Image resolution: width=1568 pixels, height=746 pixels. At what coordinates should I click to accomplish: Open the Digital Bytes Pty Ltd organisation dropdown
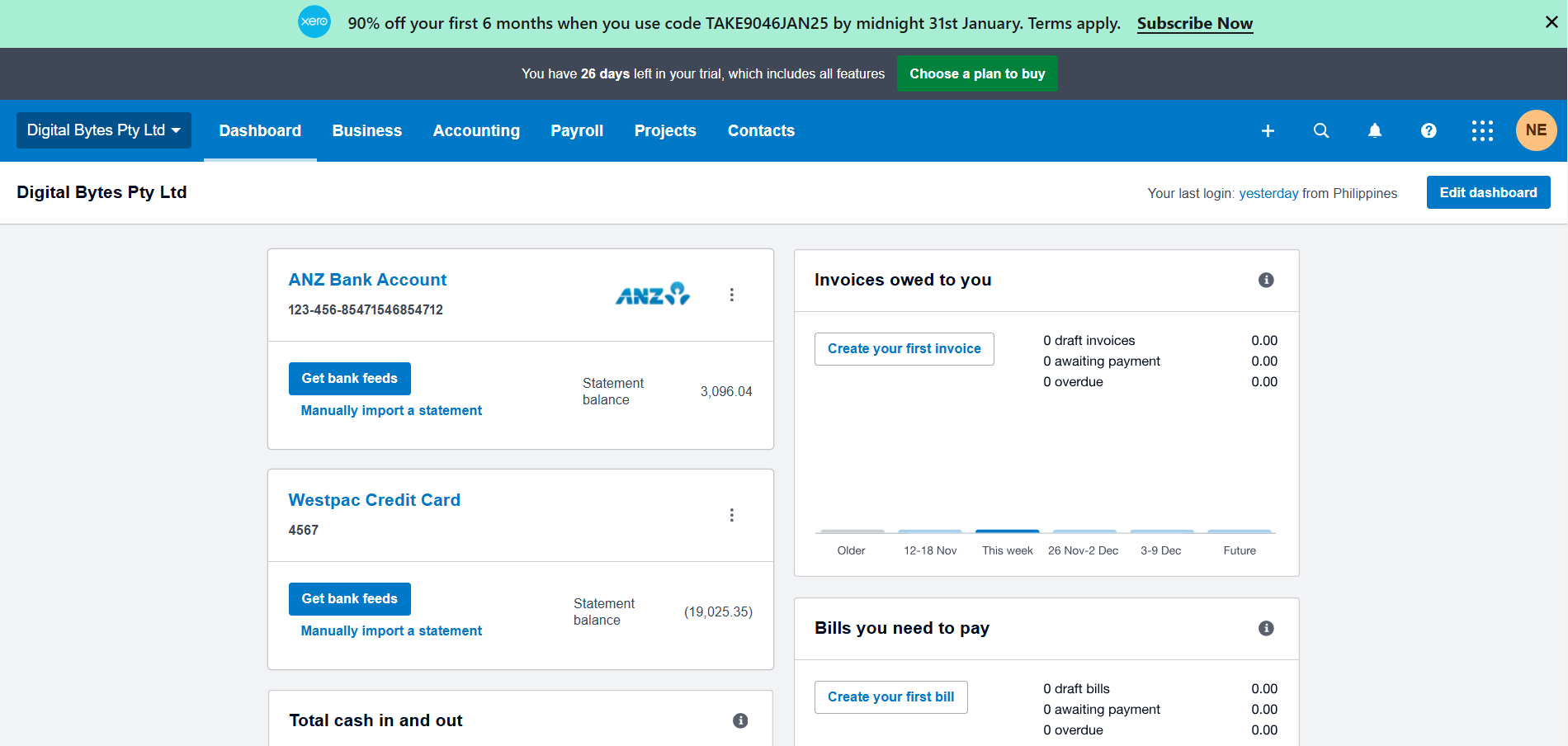coord(104,130)
